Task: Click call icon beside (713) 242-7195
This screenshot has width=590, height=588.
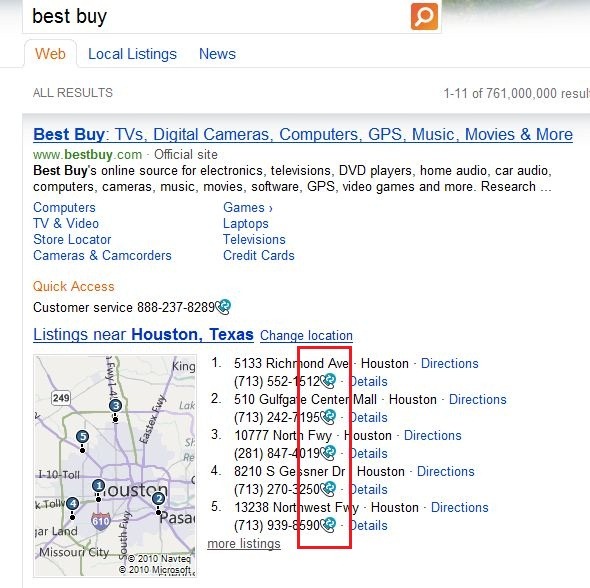Action: [328, 417]
